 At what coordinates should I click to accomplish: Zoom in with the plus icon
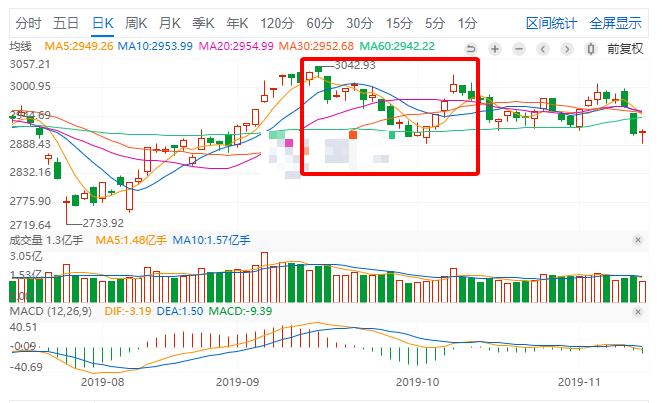[x=495, y=49]
